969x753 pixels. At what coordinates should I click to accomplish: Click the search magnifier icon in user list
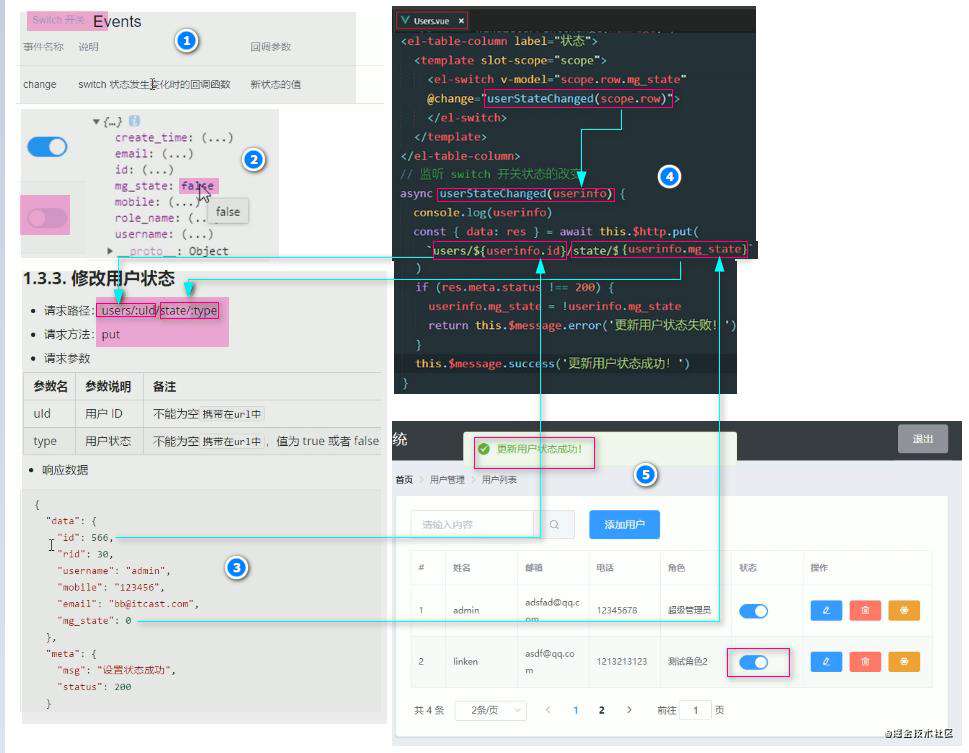coord(554,524)
